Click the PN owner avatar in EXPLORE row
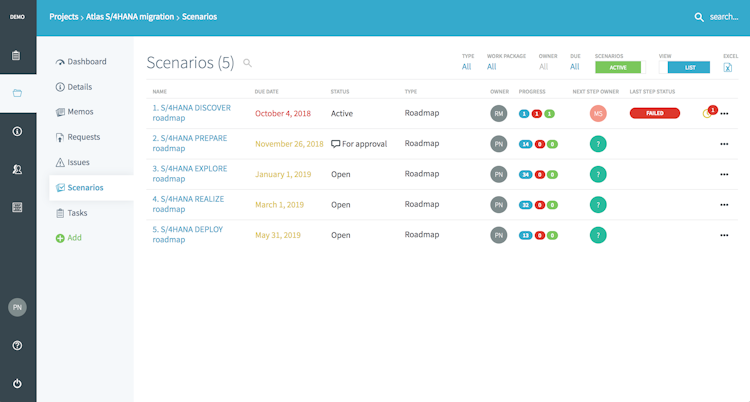This screenshot has height=402, width=750. point(498,174)
